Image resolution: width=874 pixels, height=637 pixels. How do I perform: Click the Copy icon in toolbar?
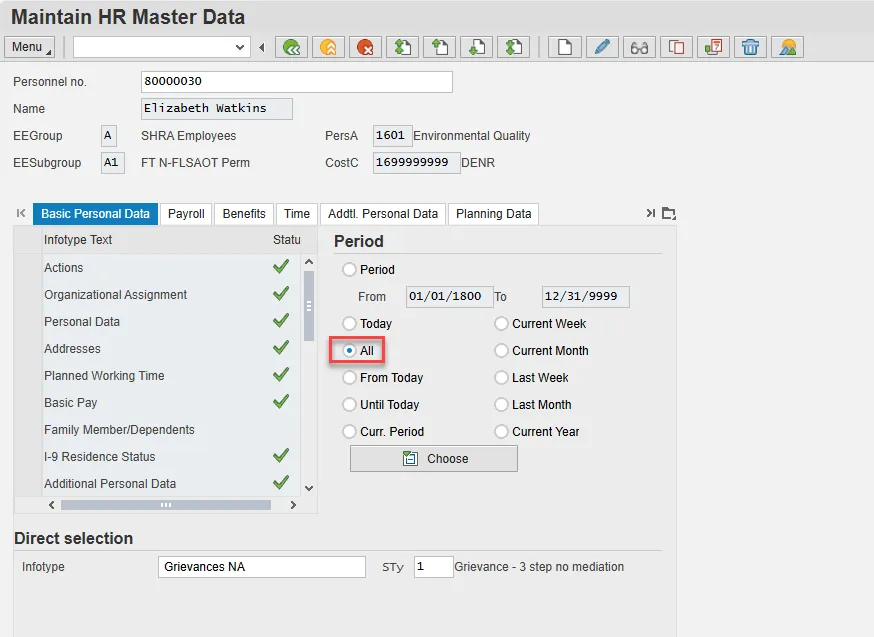[676, 47]
